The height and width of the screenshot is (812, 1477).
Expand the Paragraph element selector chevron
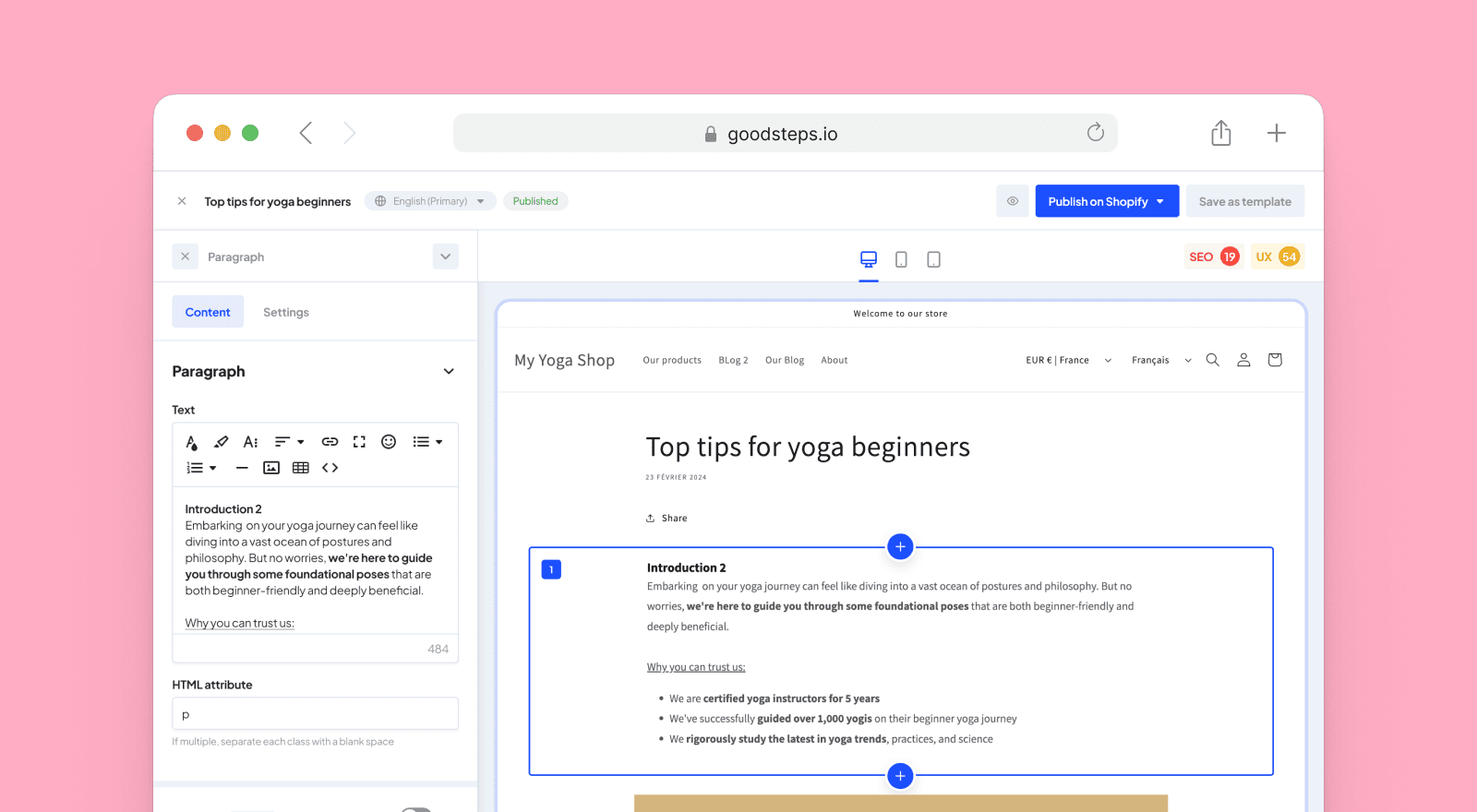point(445,257)
